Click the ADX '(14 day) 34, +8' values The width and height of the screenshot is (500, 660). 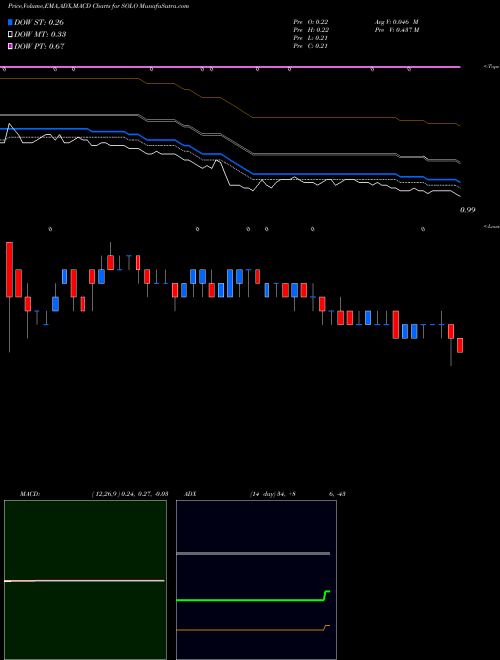tap(272, 494)
